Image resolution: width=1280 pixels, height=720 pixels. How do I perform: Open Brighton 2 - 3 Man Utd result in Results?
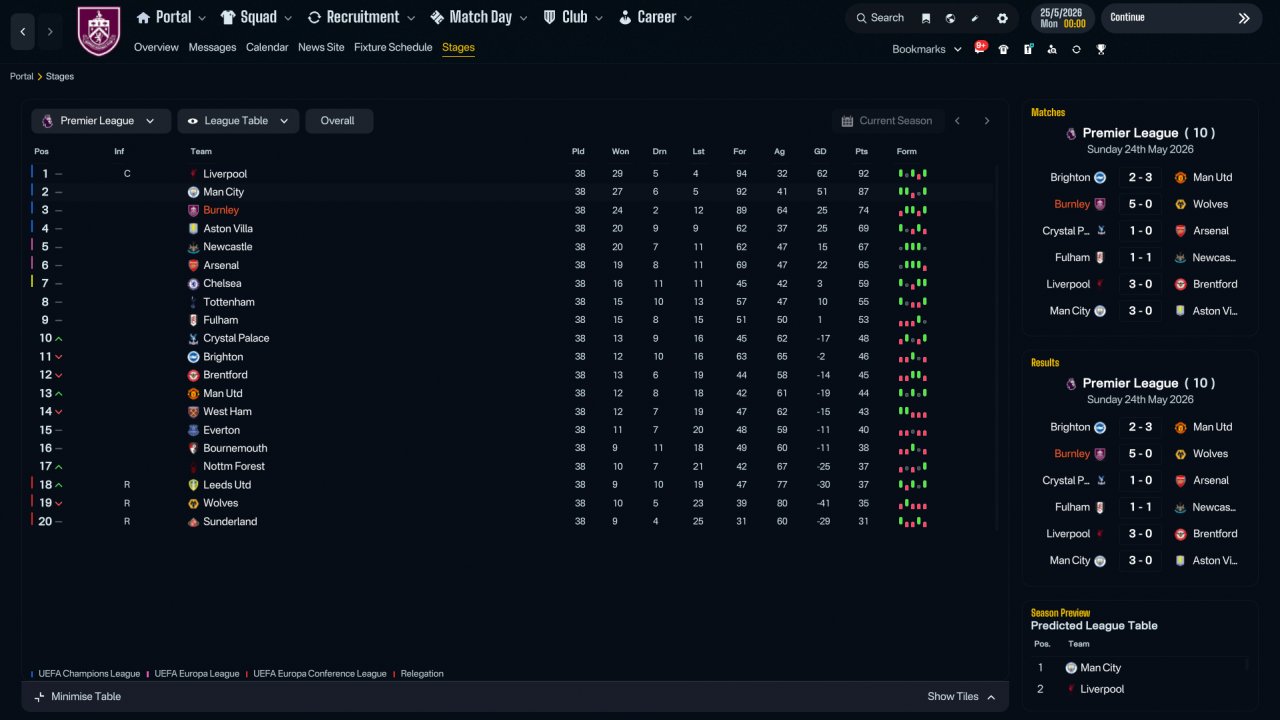[x=1141, y=427]
